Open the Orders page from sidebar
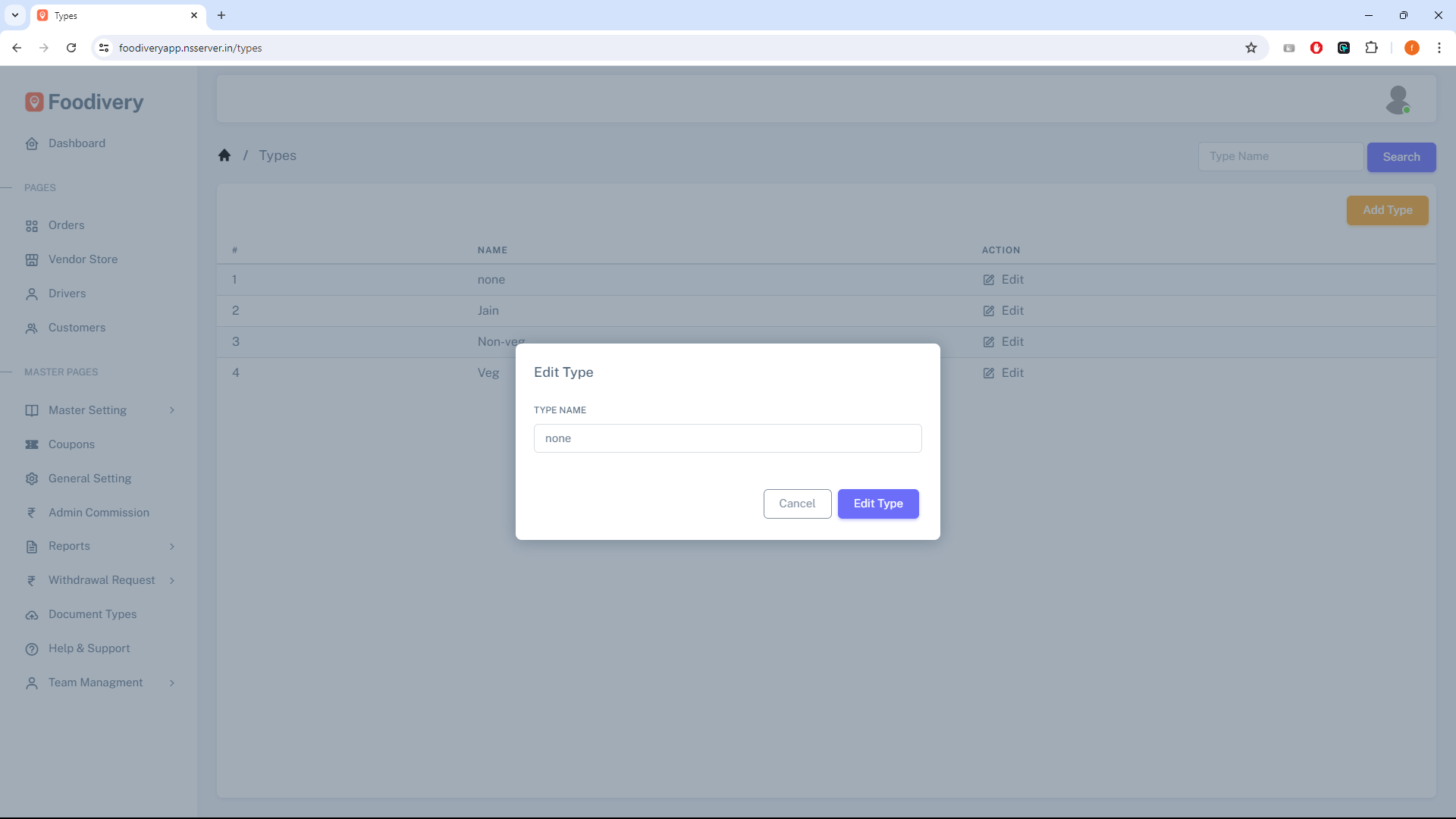1456x819 pixels. tap(67, 225)
